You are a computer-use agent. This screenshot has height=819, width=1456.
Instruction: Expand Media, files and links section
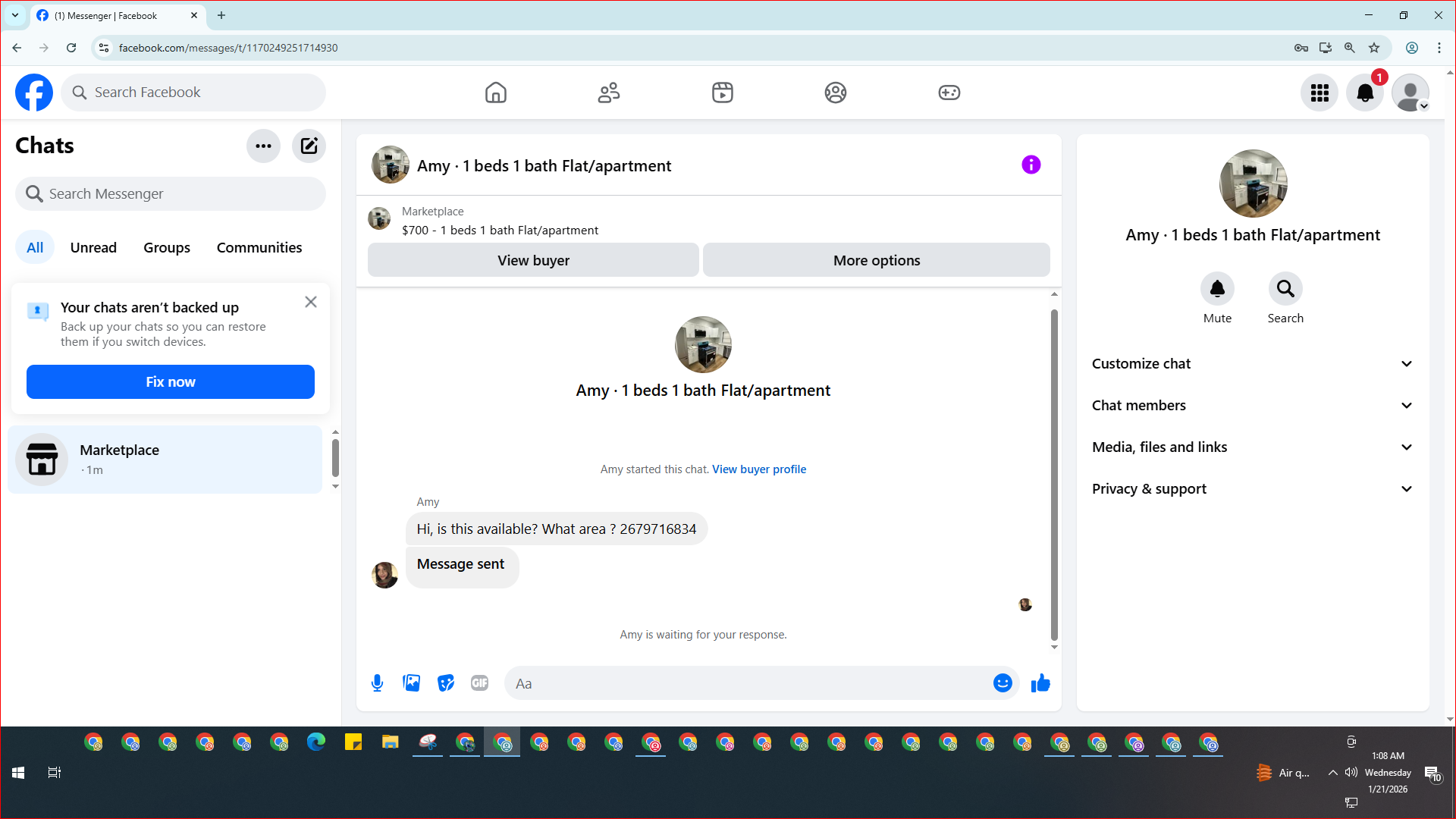pos(1253,447)
